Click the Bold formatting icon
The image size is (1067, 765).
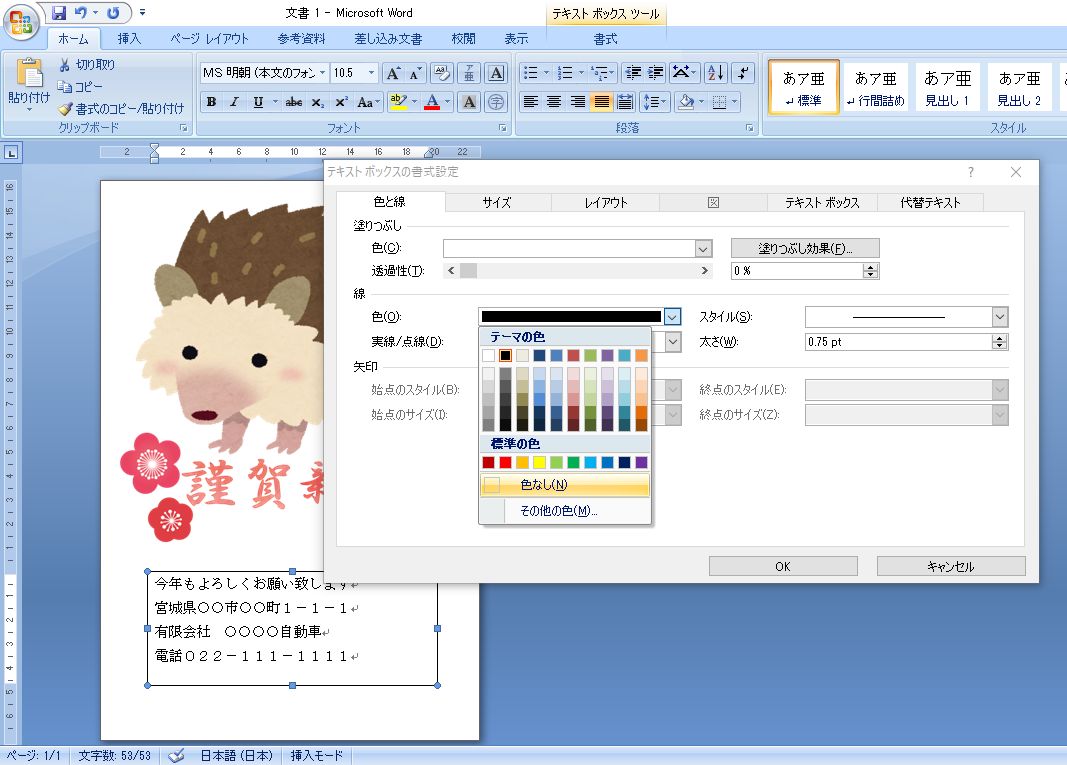pyautogui.click(x=211, y=102)
